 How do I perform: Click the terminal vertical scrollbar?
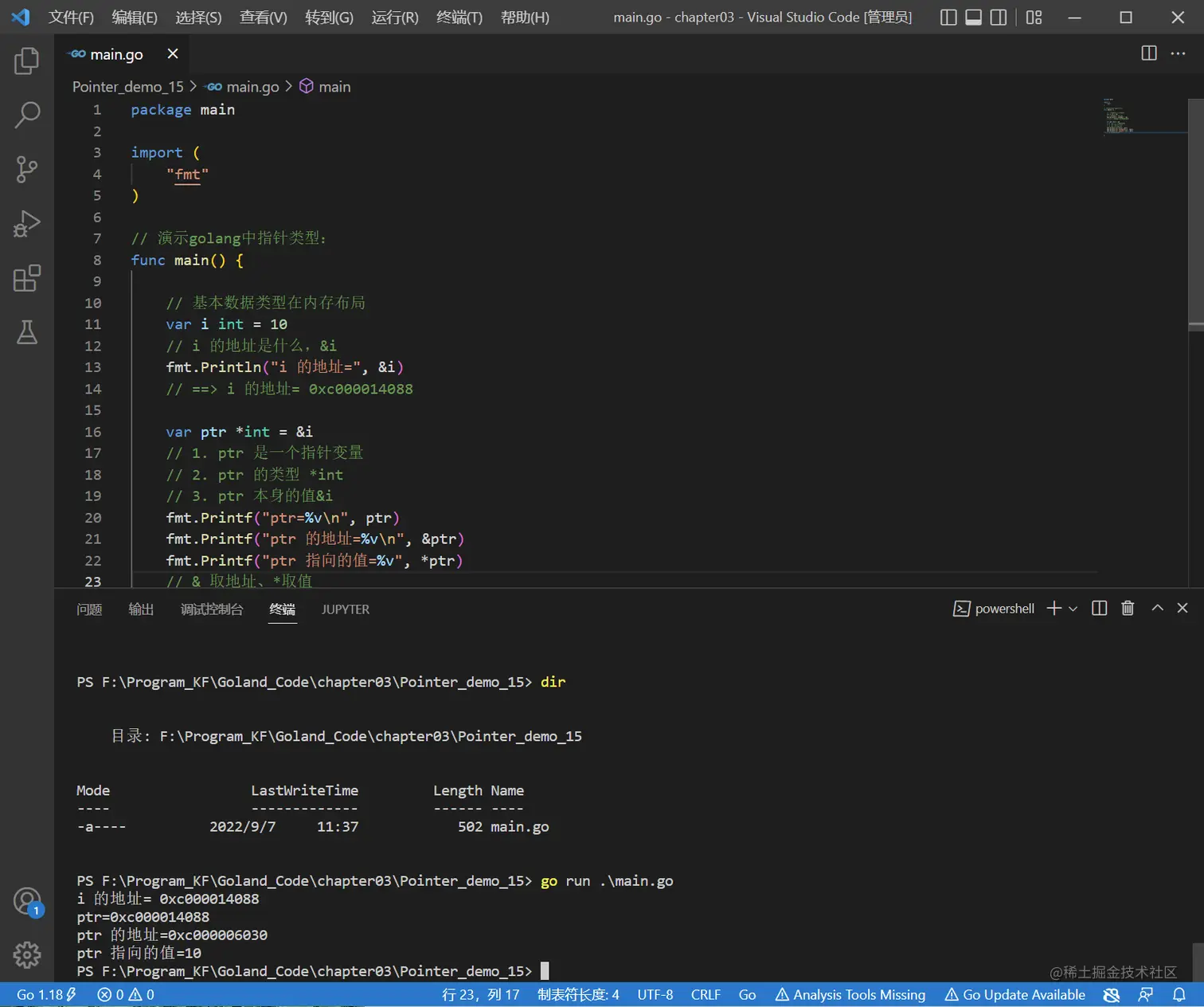(1198, 962)
